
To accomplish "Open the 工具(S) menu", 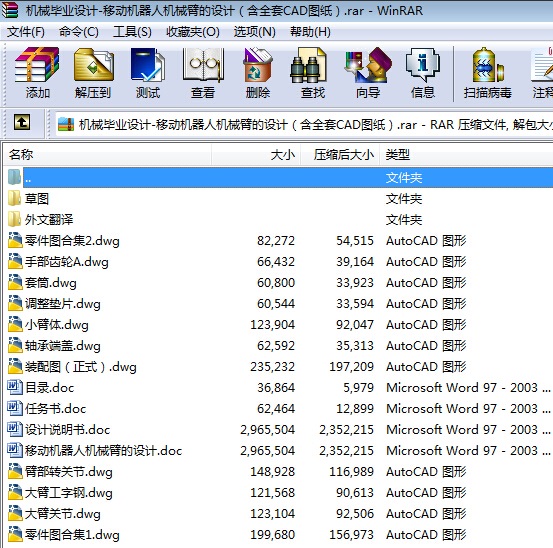I will pyautogui.click(x=132, y=32).
